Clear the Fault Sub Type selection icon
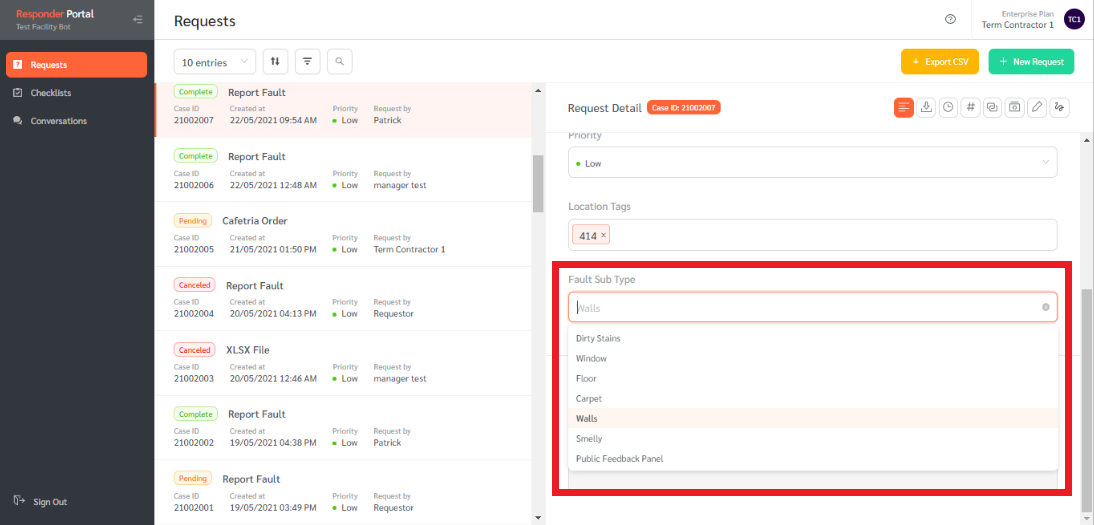Screen dimensions: 1094x525 coord(1045,307)
